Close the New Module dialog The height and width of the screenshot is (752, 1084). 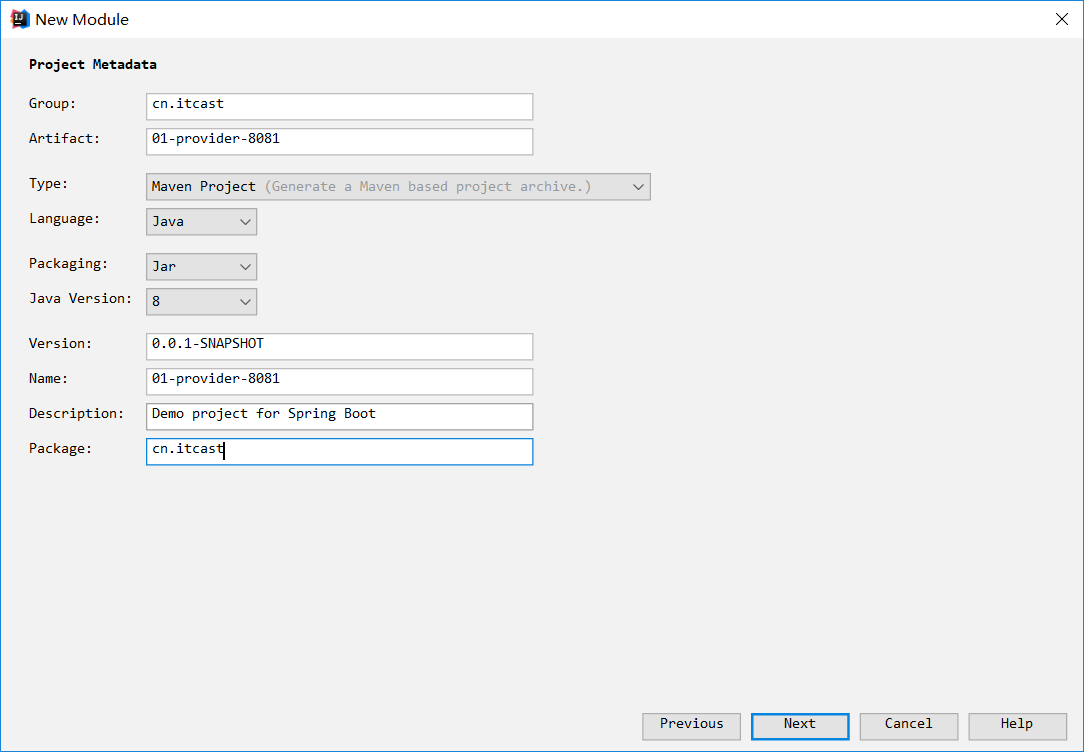coord(1061,19)
